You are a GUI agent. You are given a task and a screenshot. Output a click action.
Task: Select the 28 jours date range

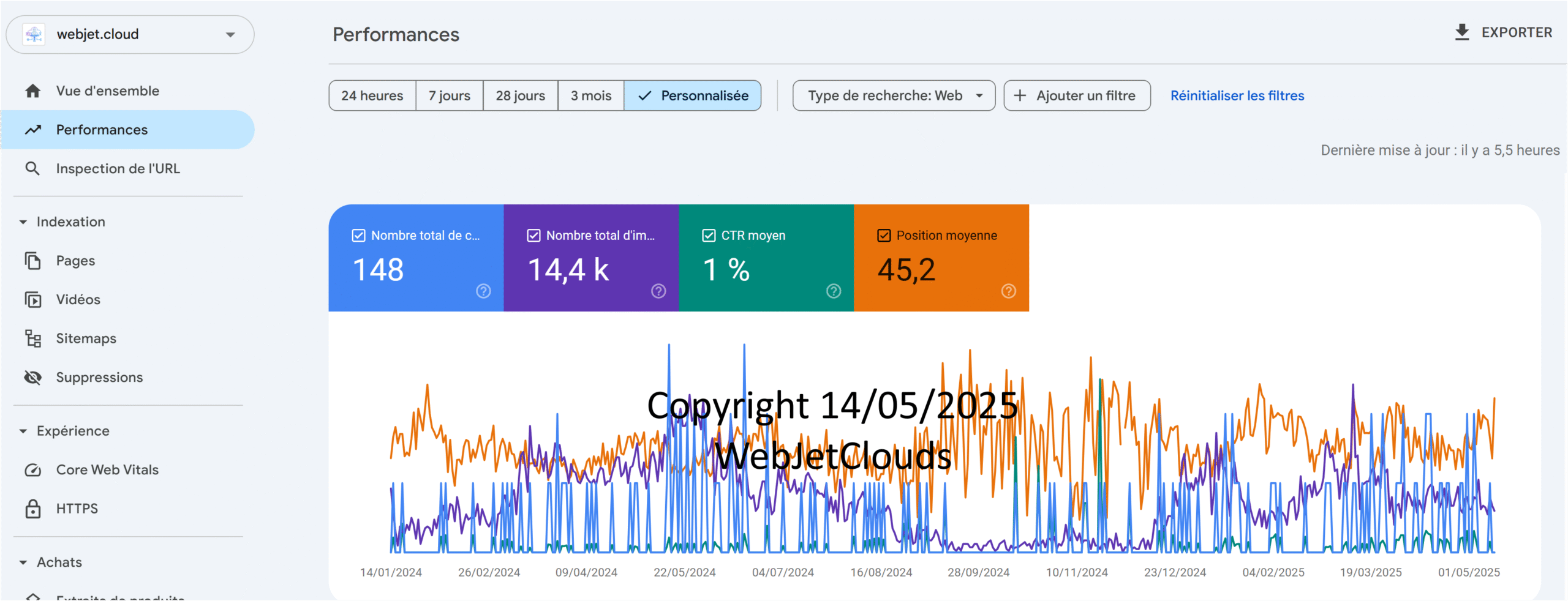coord(521,95)
